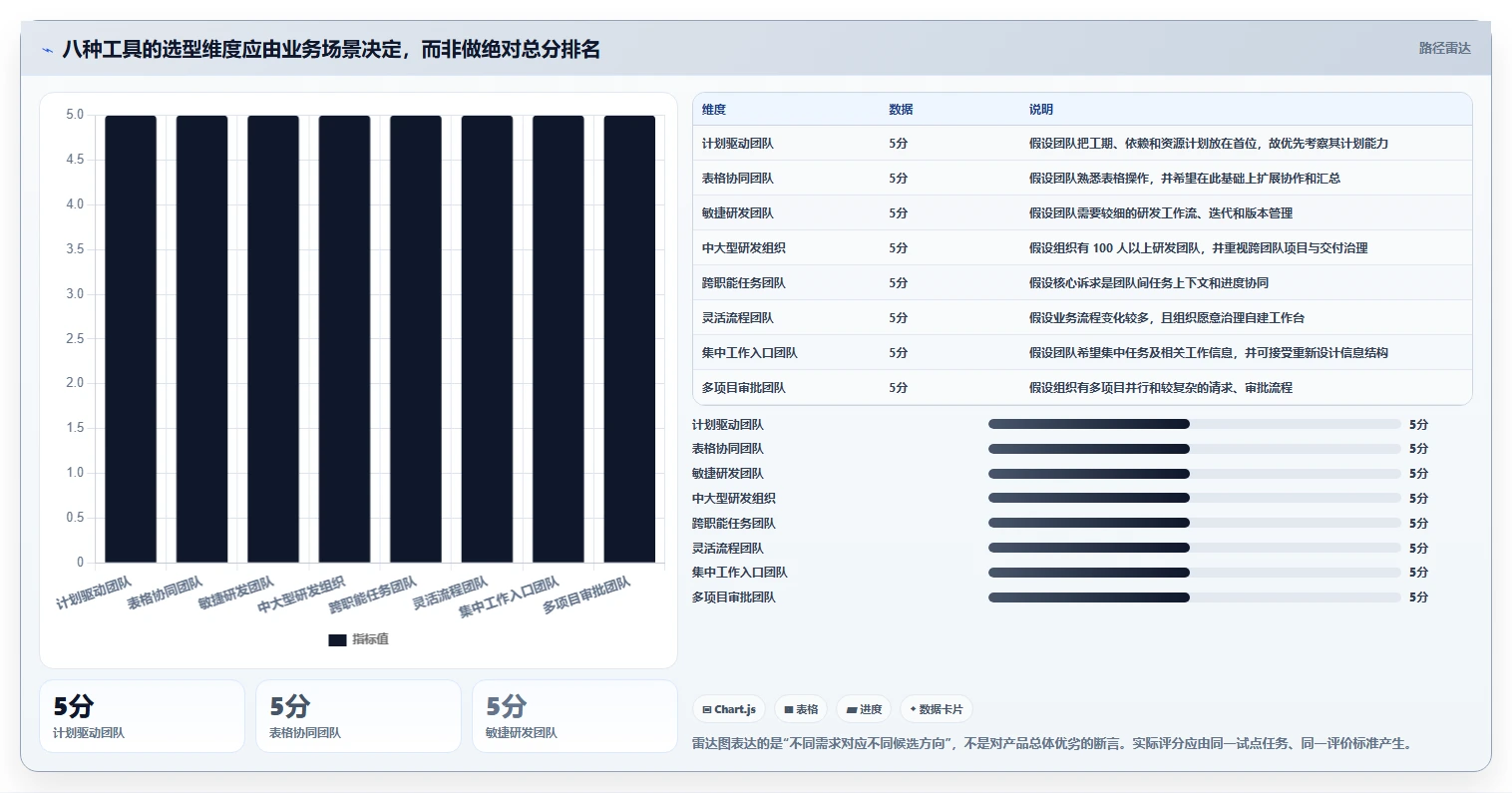1512x793 pixels.
Task: Click the description starting 假设团队把工期
Action: pyautogui.click(x=1209, y=144)
